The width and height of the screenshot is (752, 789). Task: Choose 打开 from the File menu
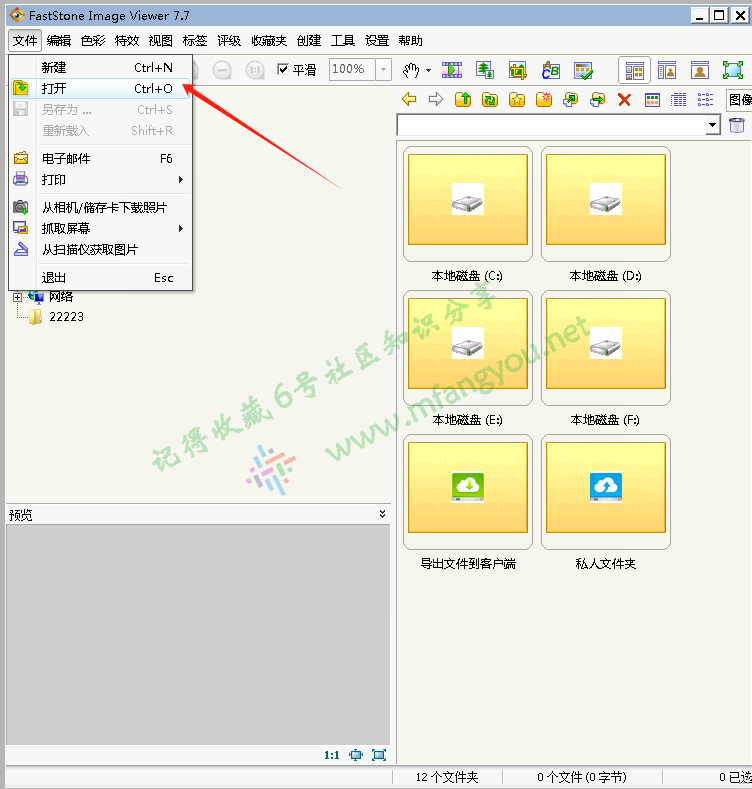tap(54, 89)
